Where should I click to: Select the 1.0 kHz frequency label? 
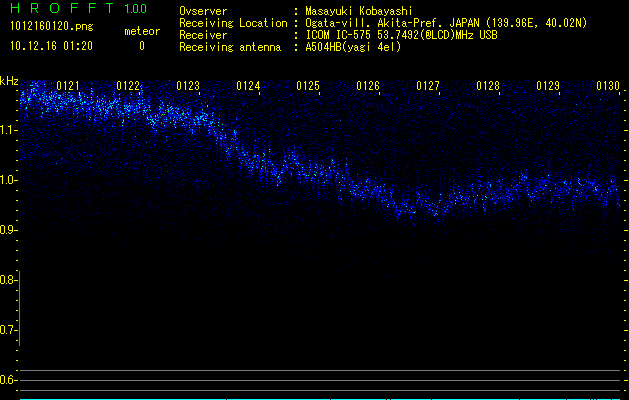click(x=9, y=180)
